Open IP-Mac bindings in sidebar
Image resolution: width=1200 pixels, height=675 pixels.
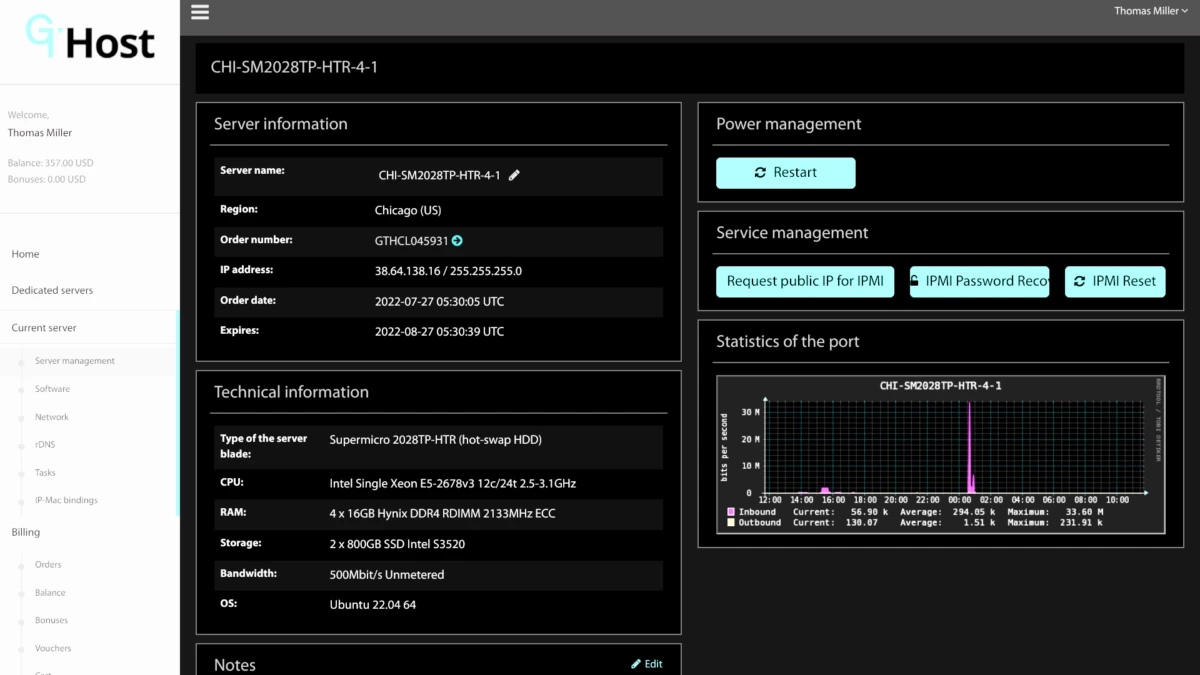[66, 500]
